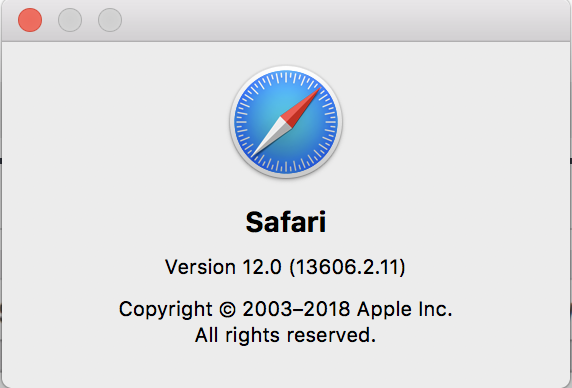Viewport: 572px width, 388px height.
Task: Click the build number 13606.2.11
Action: click(347, 267)
